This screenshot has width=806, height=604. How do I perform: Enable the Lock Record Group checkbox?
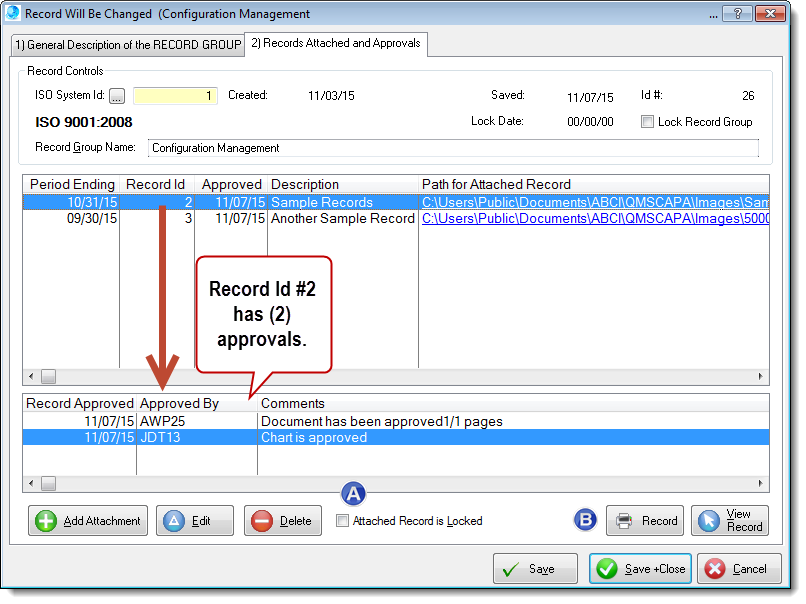click(646, 122)
